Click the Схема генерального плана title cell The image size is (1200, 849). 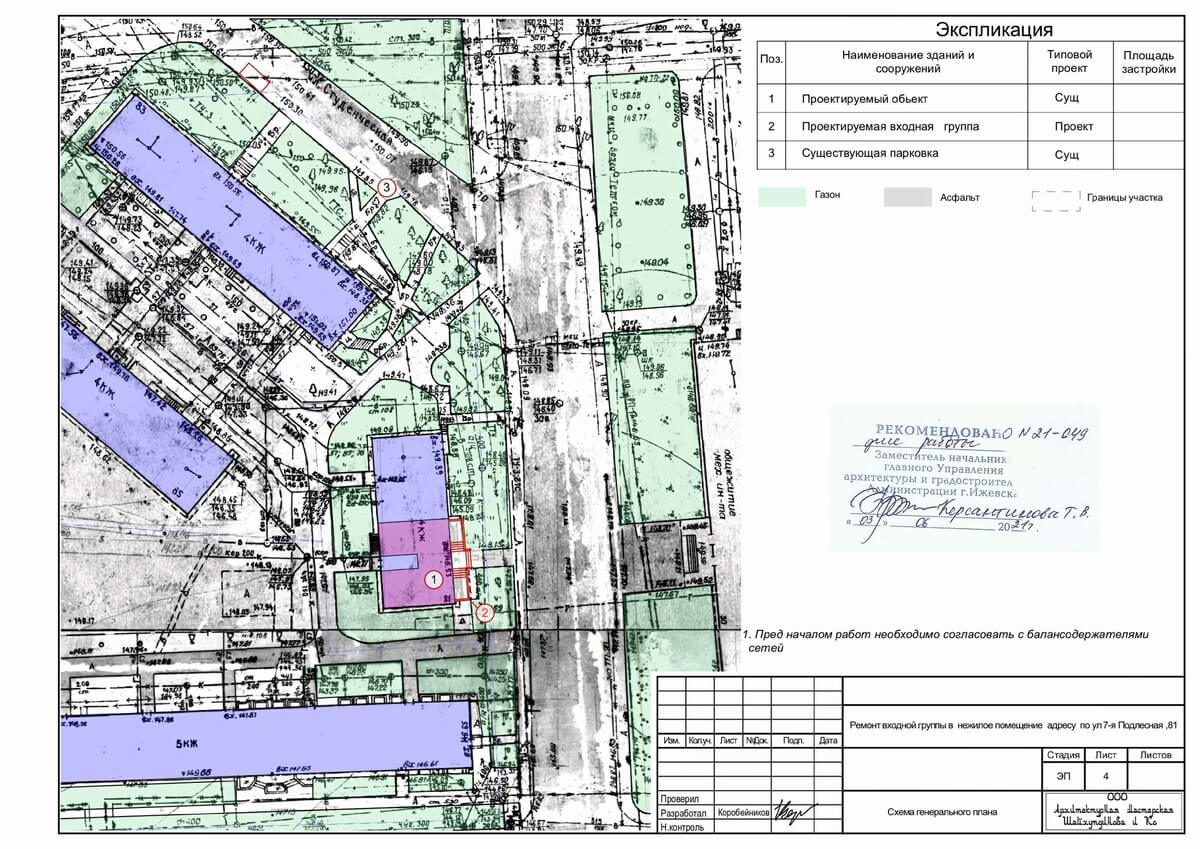pos(941,812)
